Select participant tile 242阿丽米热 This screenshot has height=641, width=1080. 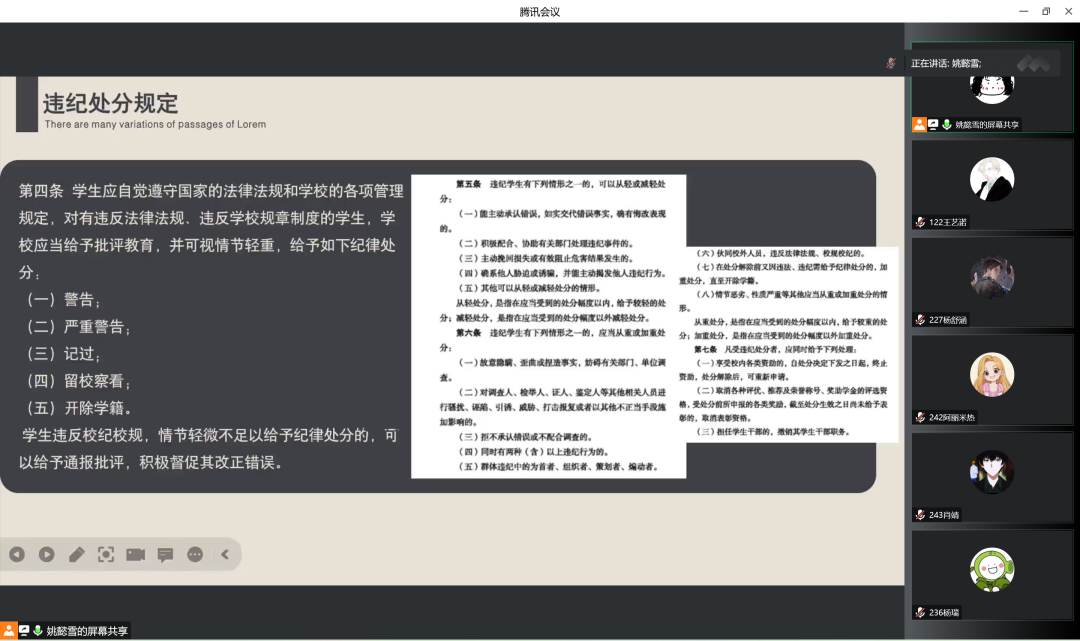[991, 377]
